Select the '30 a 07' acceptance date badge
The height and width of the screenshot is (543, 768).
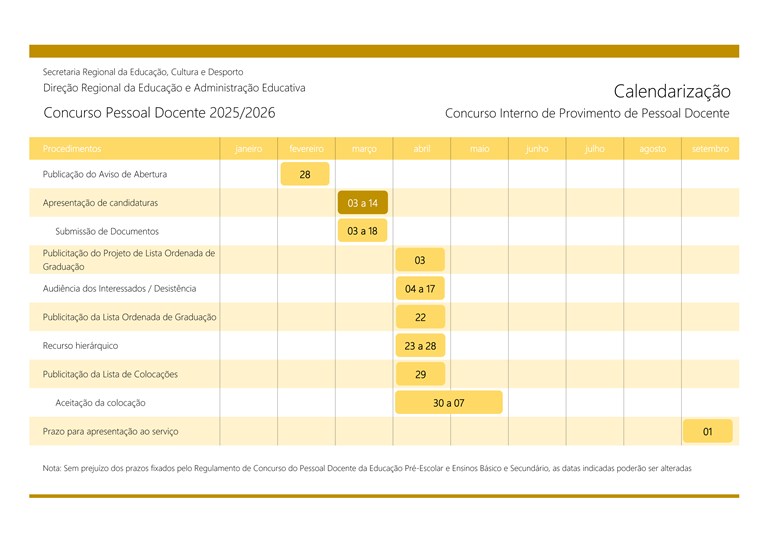pos(448,403)
